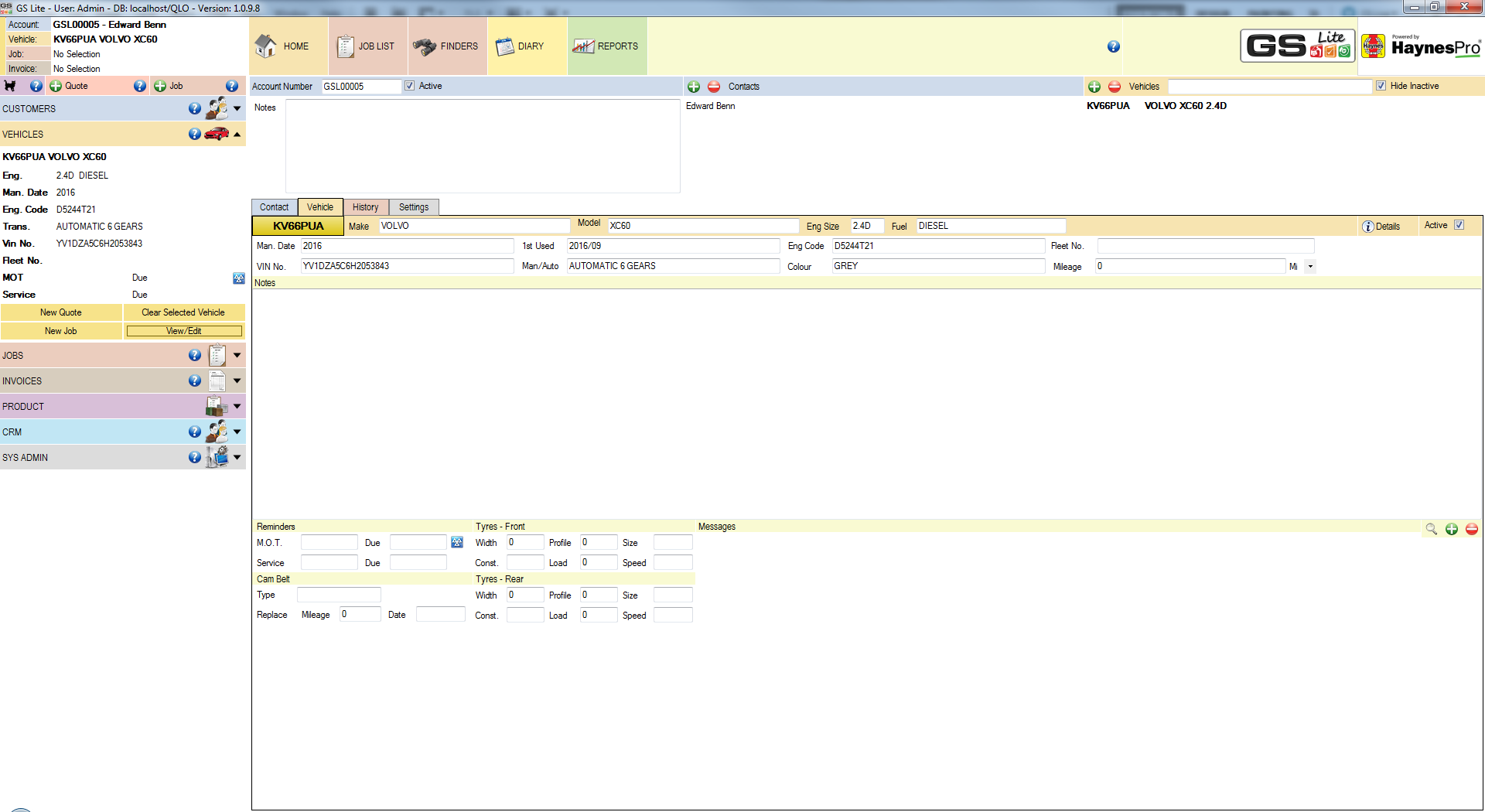Add a message with green plus
This screenshot has width=1485, height=812.
point(1452,529)
